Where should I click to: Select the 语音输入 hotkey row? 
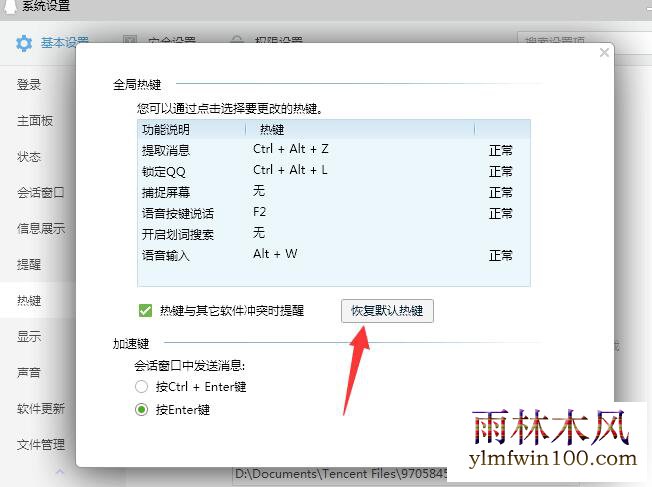[333, 255]
